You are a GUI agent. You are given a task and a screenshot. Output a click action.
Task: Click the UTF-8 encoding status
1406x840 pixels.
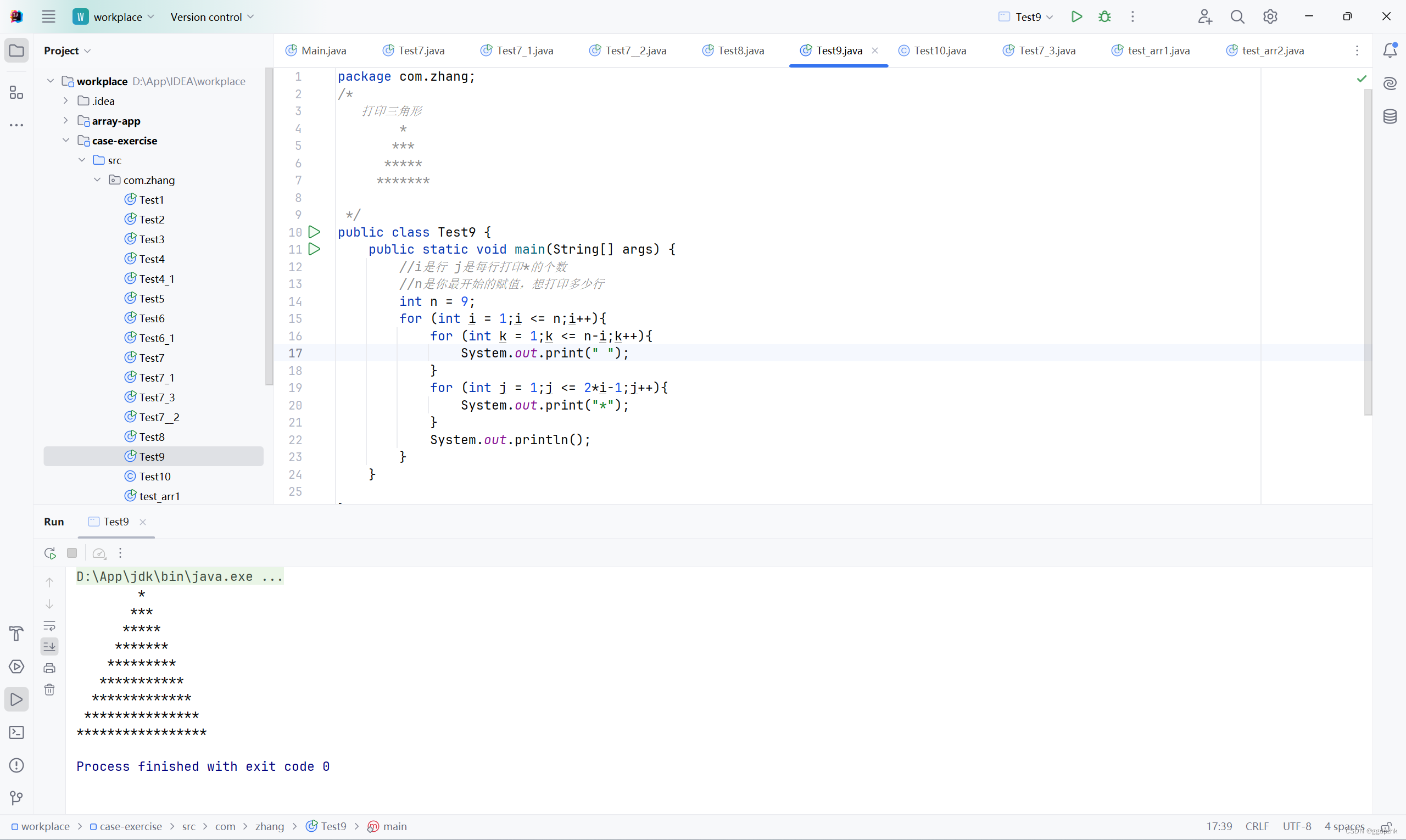(1297, 826)
